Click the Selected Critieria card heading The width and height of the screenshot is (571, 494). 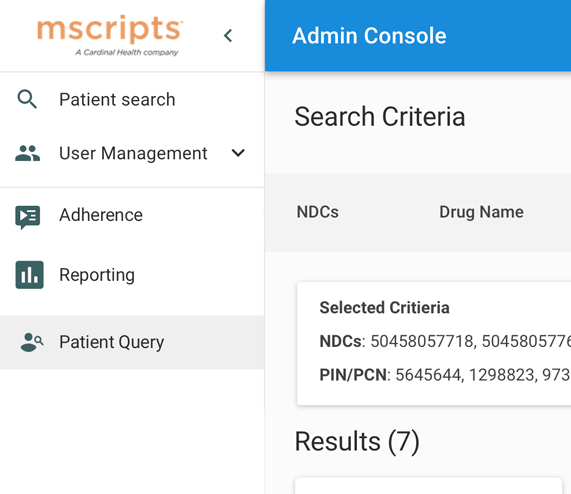[x=385, y=308]
